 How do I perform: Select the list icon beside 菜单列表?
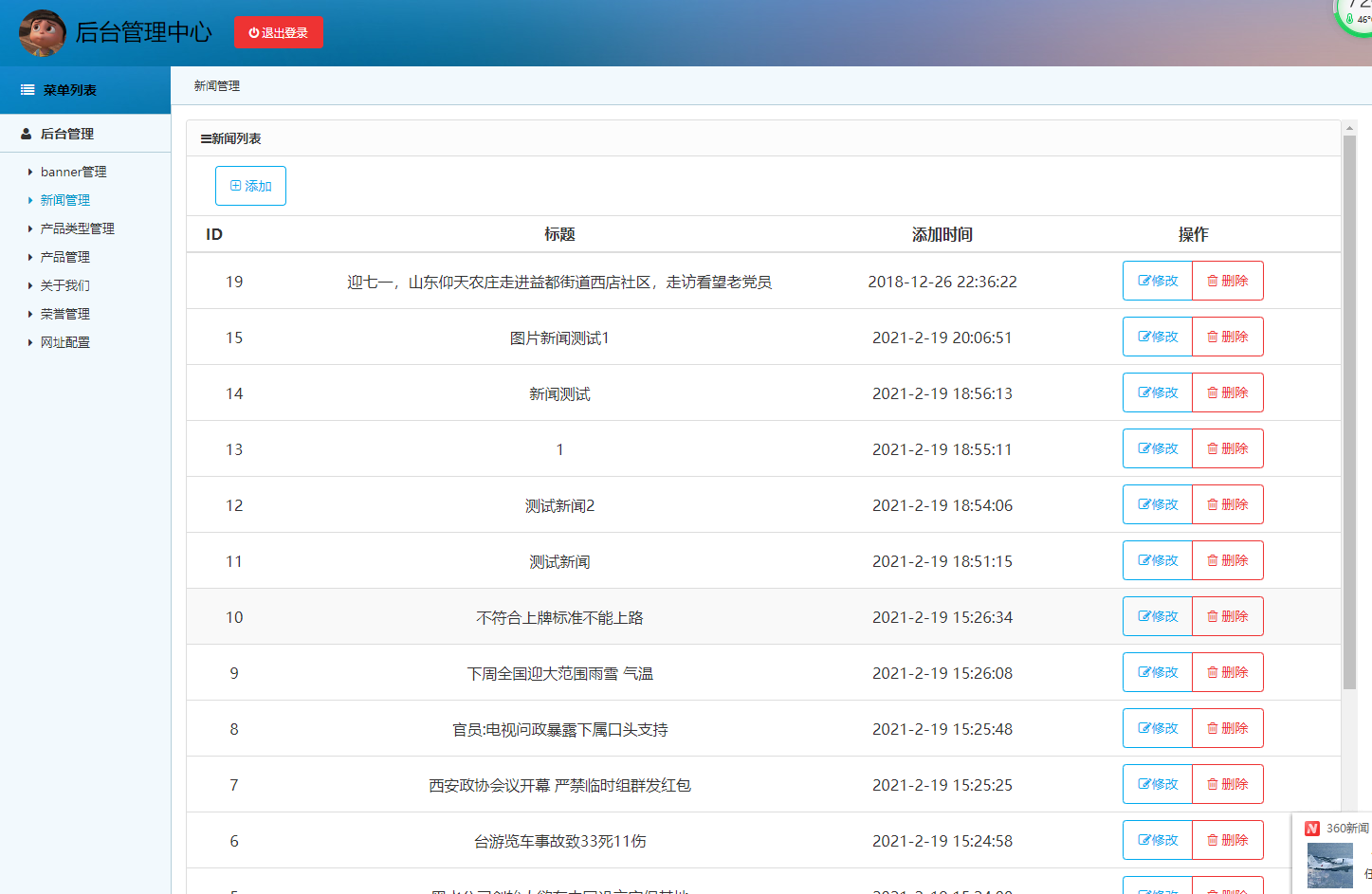point(26,89)
